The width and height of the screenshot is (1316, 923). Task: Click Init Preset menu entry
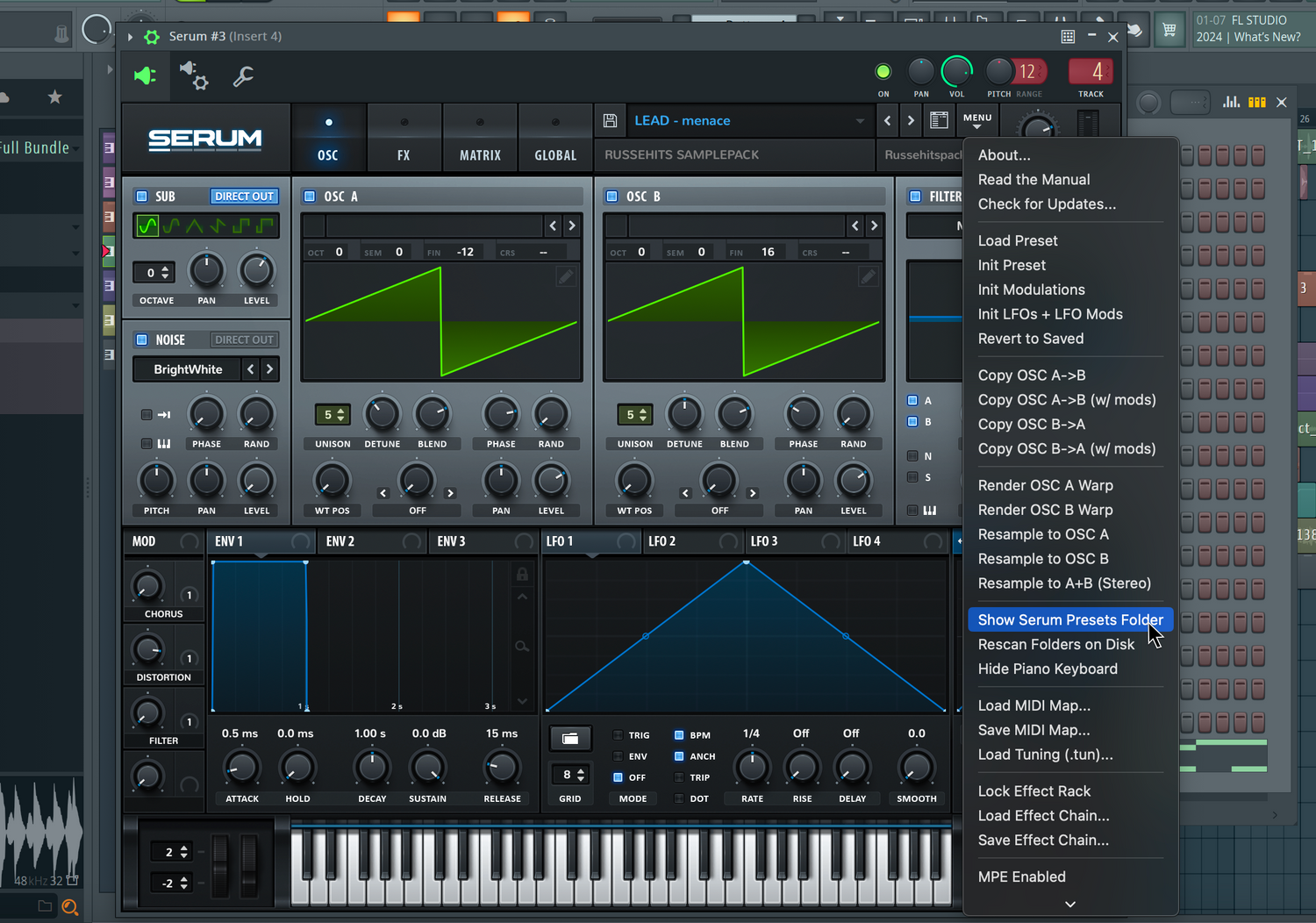(1012, 265)
